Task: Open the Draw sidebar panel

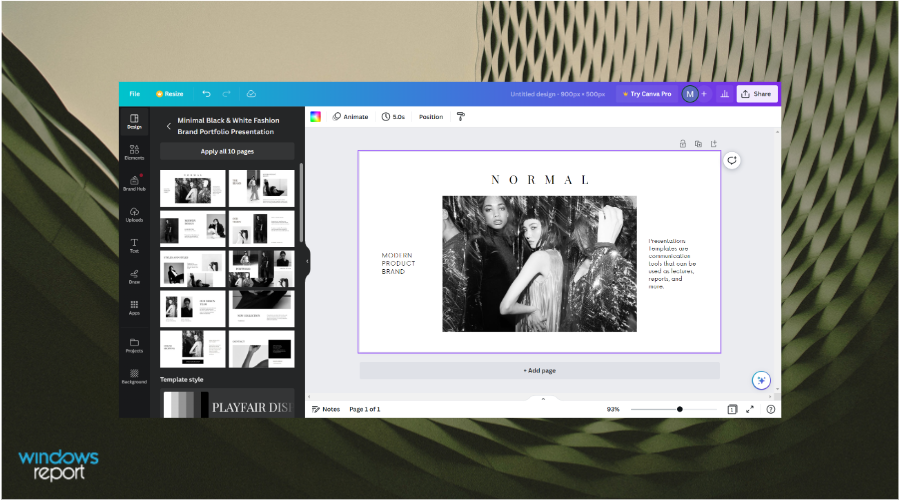Action: tap(134, 277)
